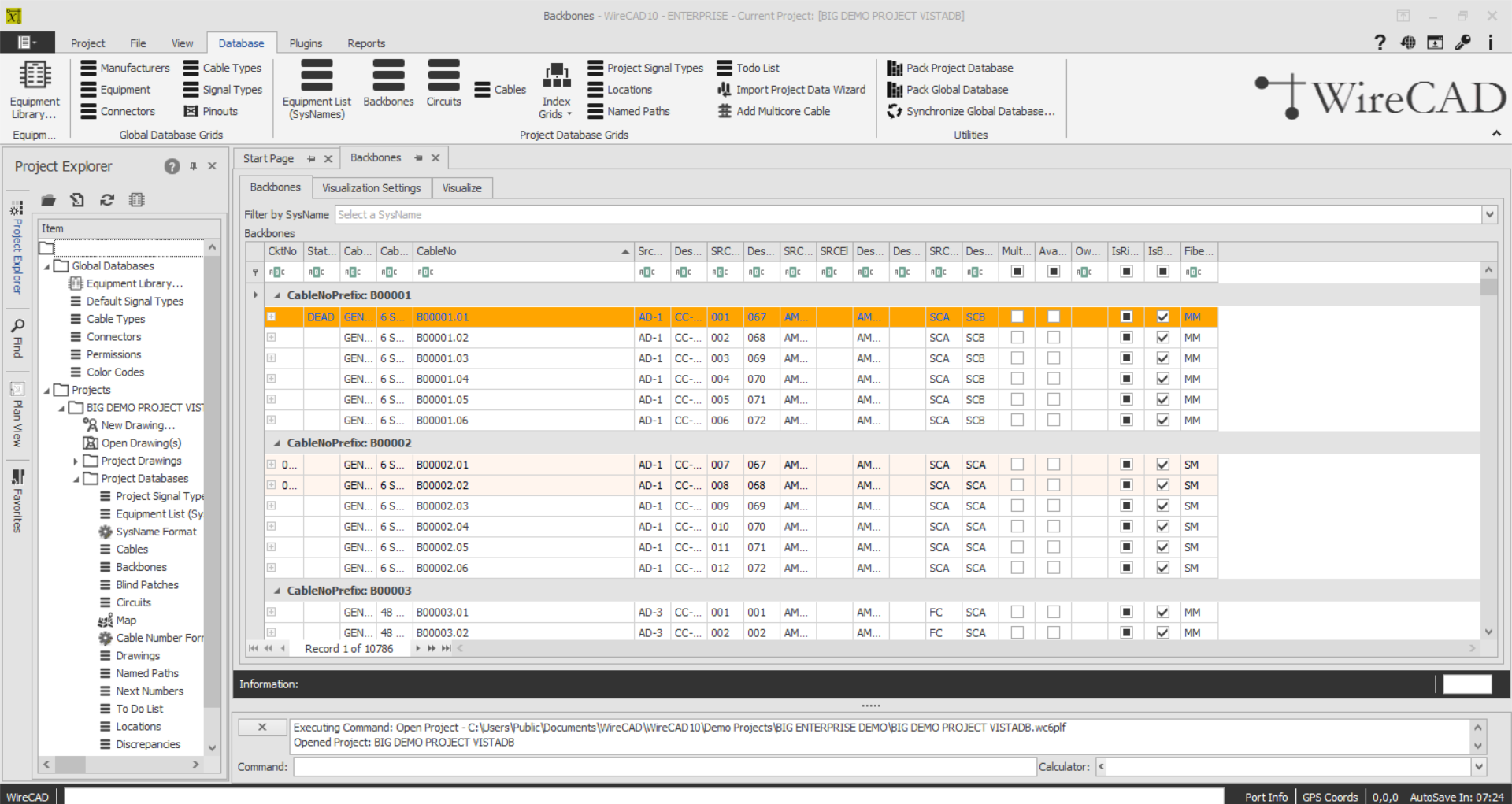The width and height of the screenshot is (1512, 804).
Task: Toggle IsRi checkbox for row B00001.04
Action: [1126, 379]
